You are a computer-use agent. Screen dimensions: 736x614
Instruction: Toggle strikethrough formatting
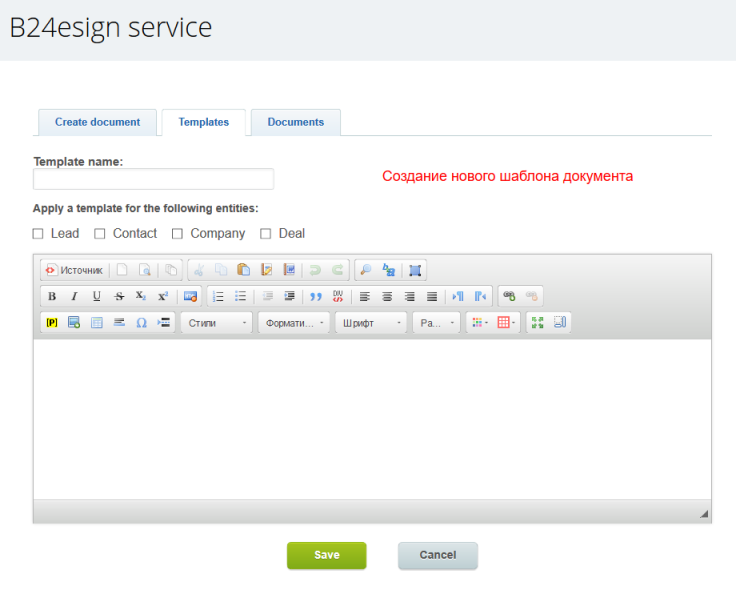[119, 296]
